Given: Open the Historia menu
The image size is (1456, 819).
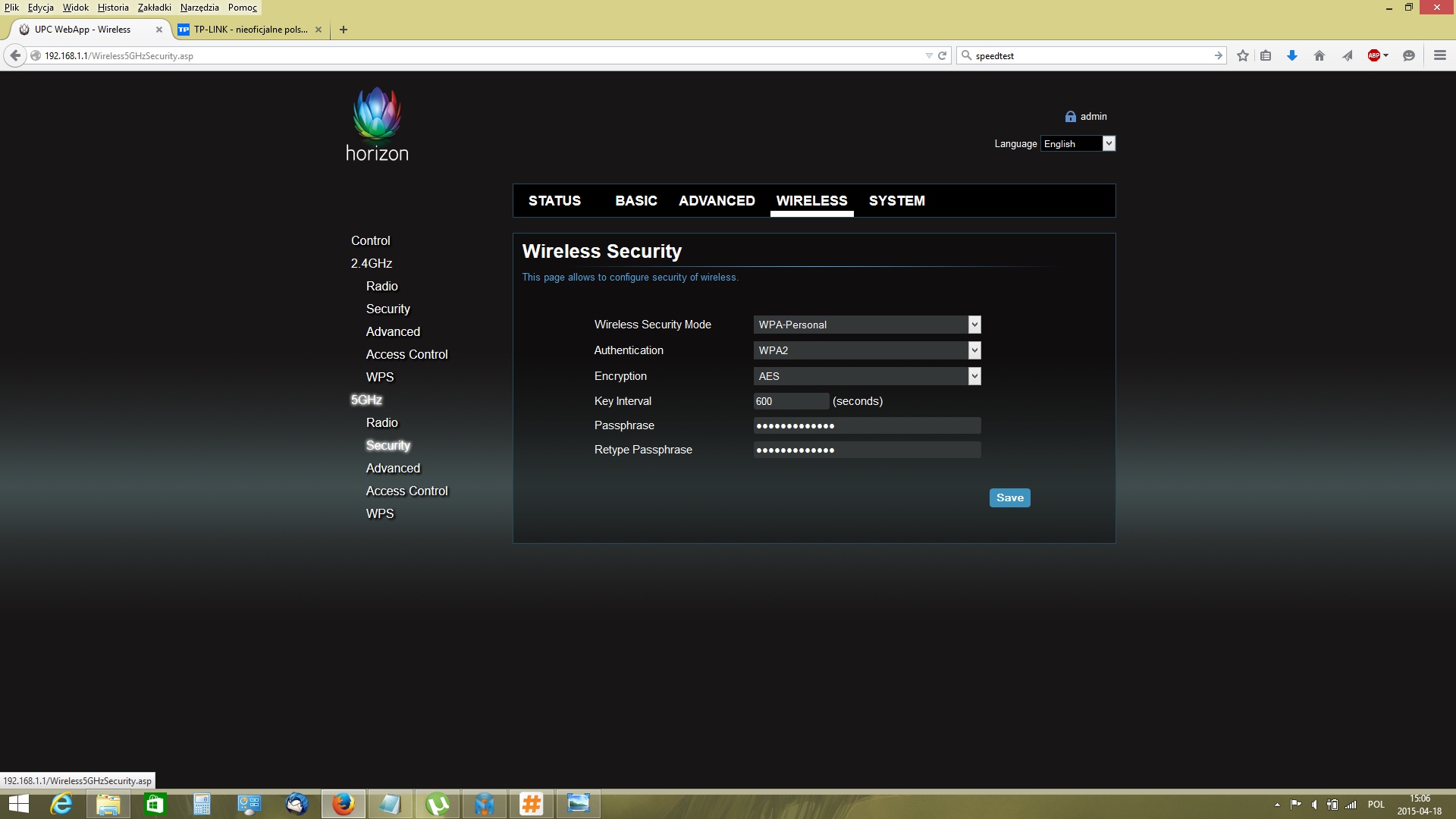Looking at the screenshot, I should click(x=113, y=8).
